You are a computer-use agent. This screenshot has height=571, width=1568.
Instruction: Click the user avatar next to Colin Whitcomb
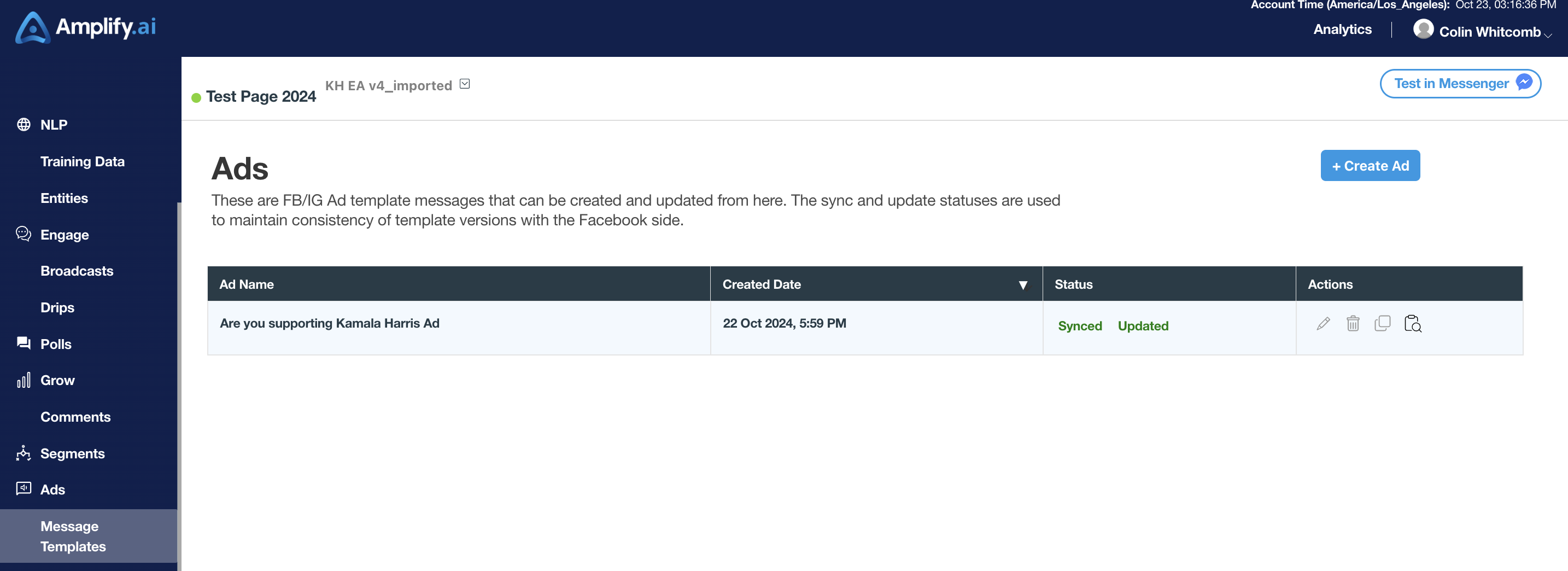[1423, 28]
